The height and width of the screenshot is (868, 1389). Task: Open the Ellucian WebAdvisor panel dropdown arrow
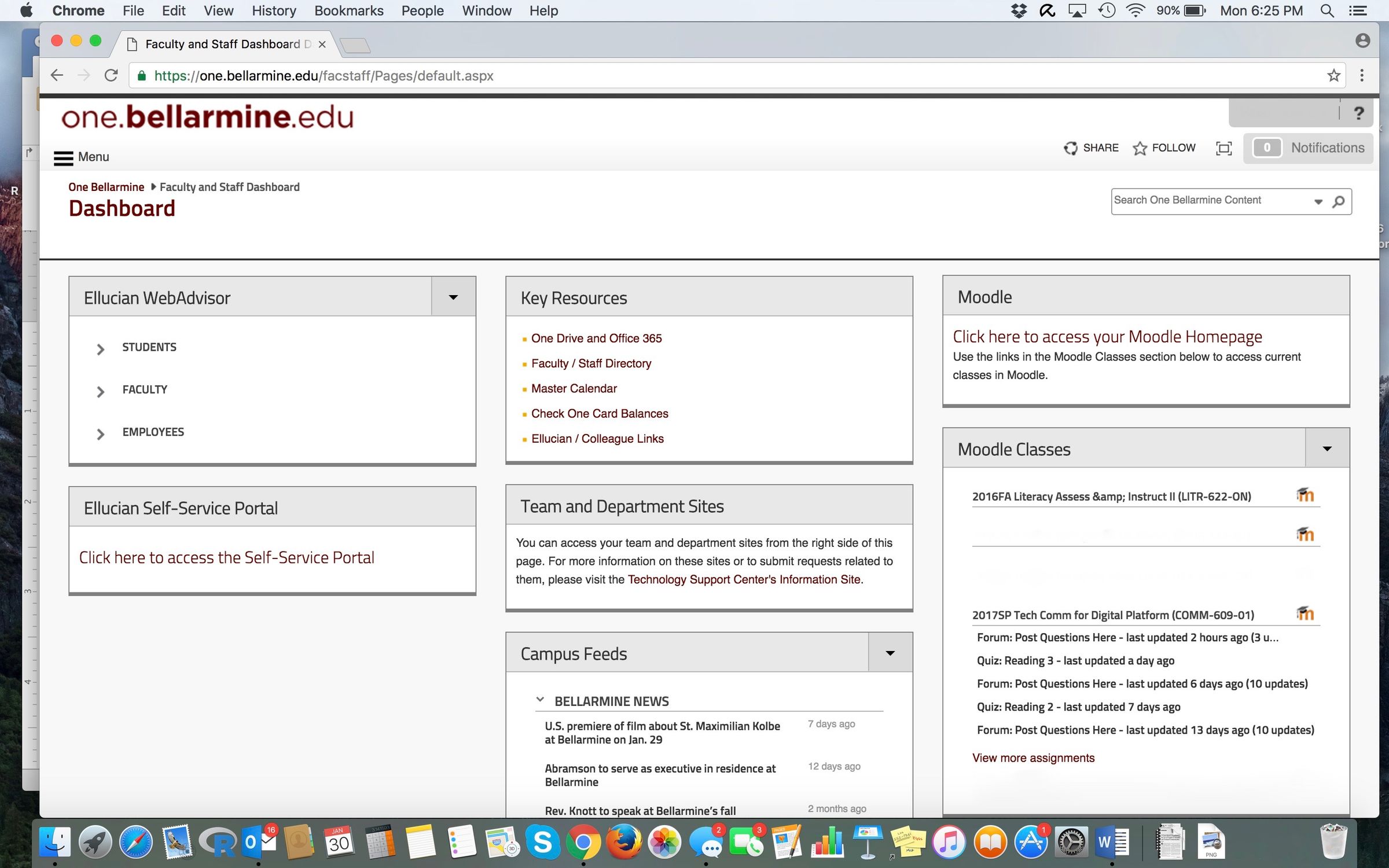tap(453, 297)
